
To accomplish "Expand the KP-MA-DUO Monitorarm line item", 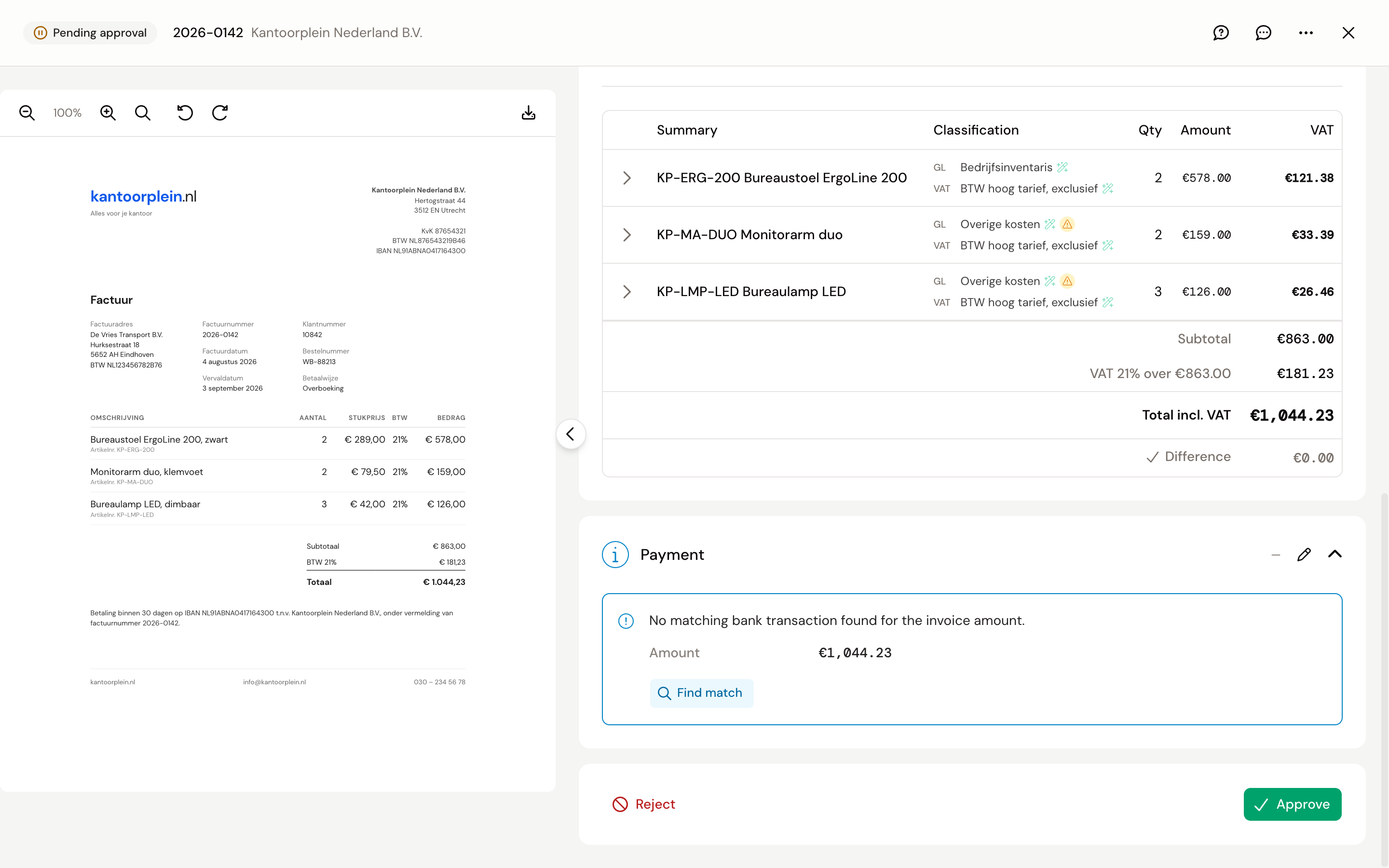I will click(627, 235).
